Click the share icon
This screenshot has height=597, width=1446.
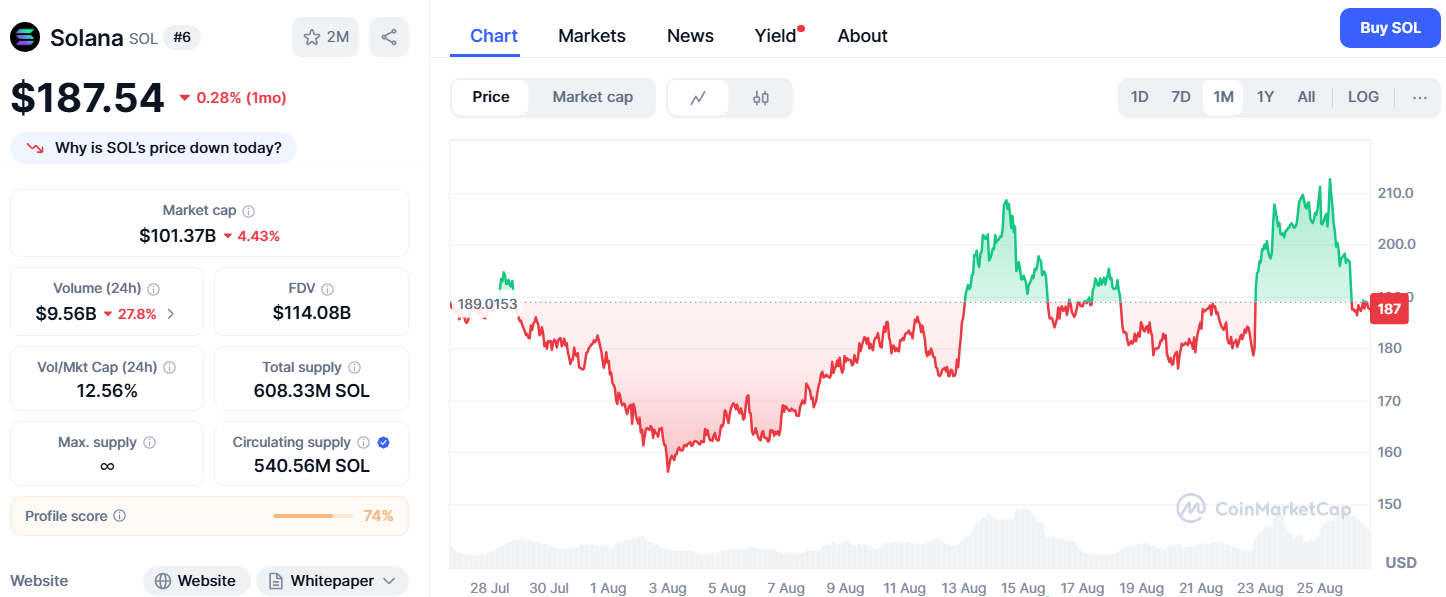[x=388, y=36]
